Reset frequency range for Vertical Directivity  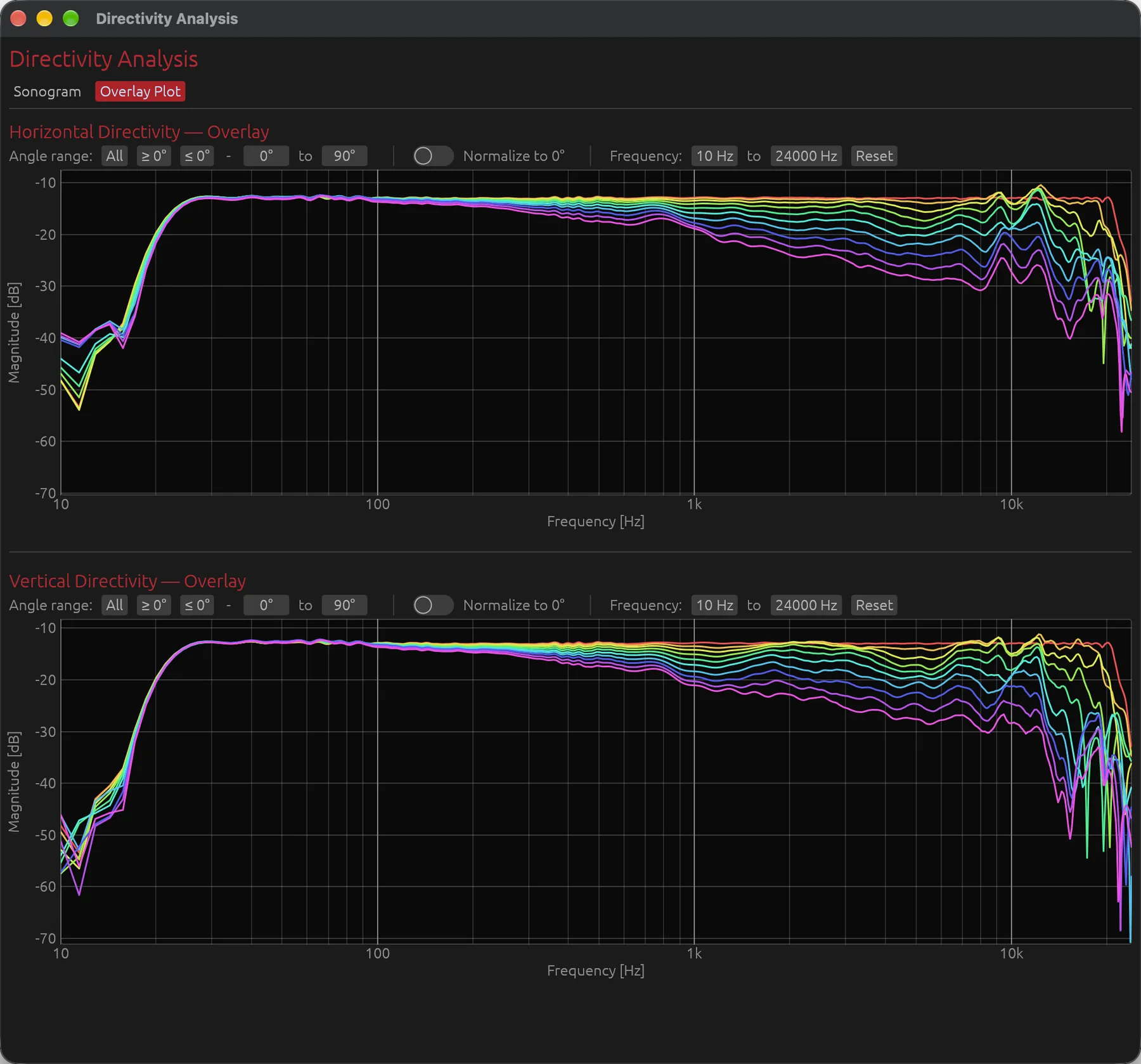point(874,605)
